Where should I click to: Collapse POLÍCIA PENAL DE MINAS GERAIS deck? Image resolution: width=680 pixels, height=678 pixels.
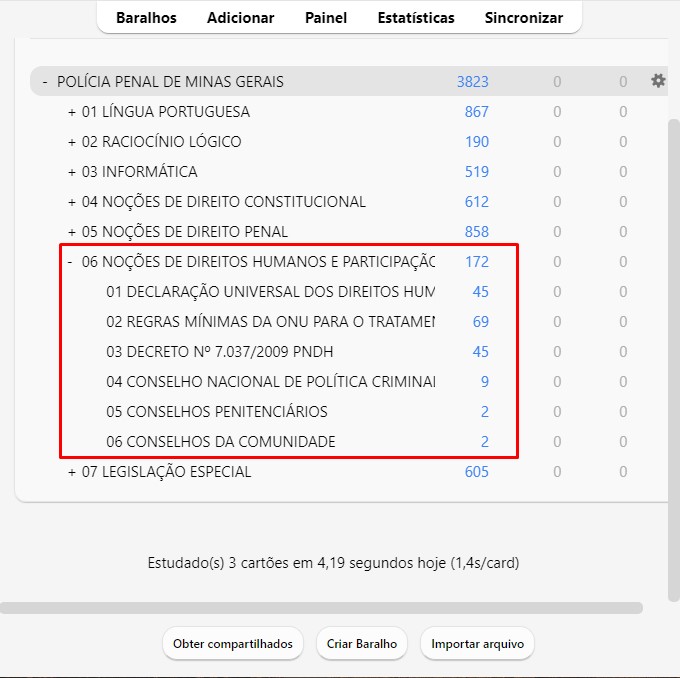(45, 82)
